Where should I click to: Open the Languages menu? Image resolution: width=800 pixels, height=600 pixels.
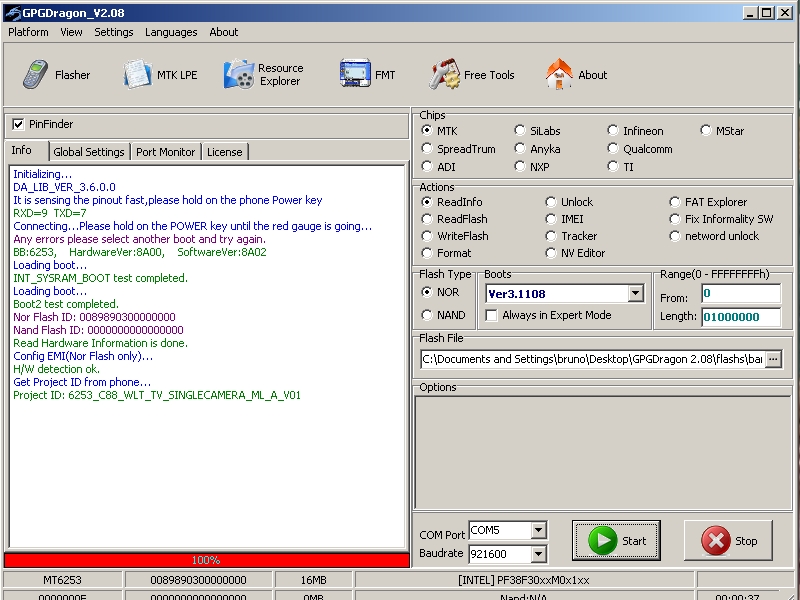(171, 32)
